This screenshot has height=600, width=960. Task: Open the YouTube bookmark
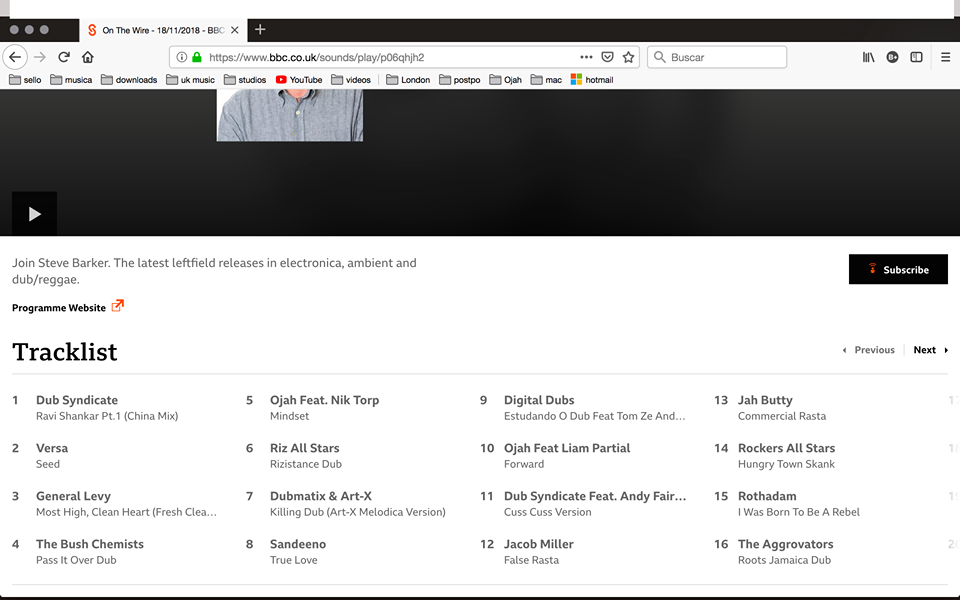pos(298,80)
